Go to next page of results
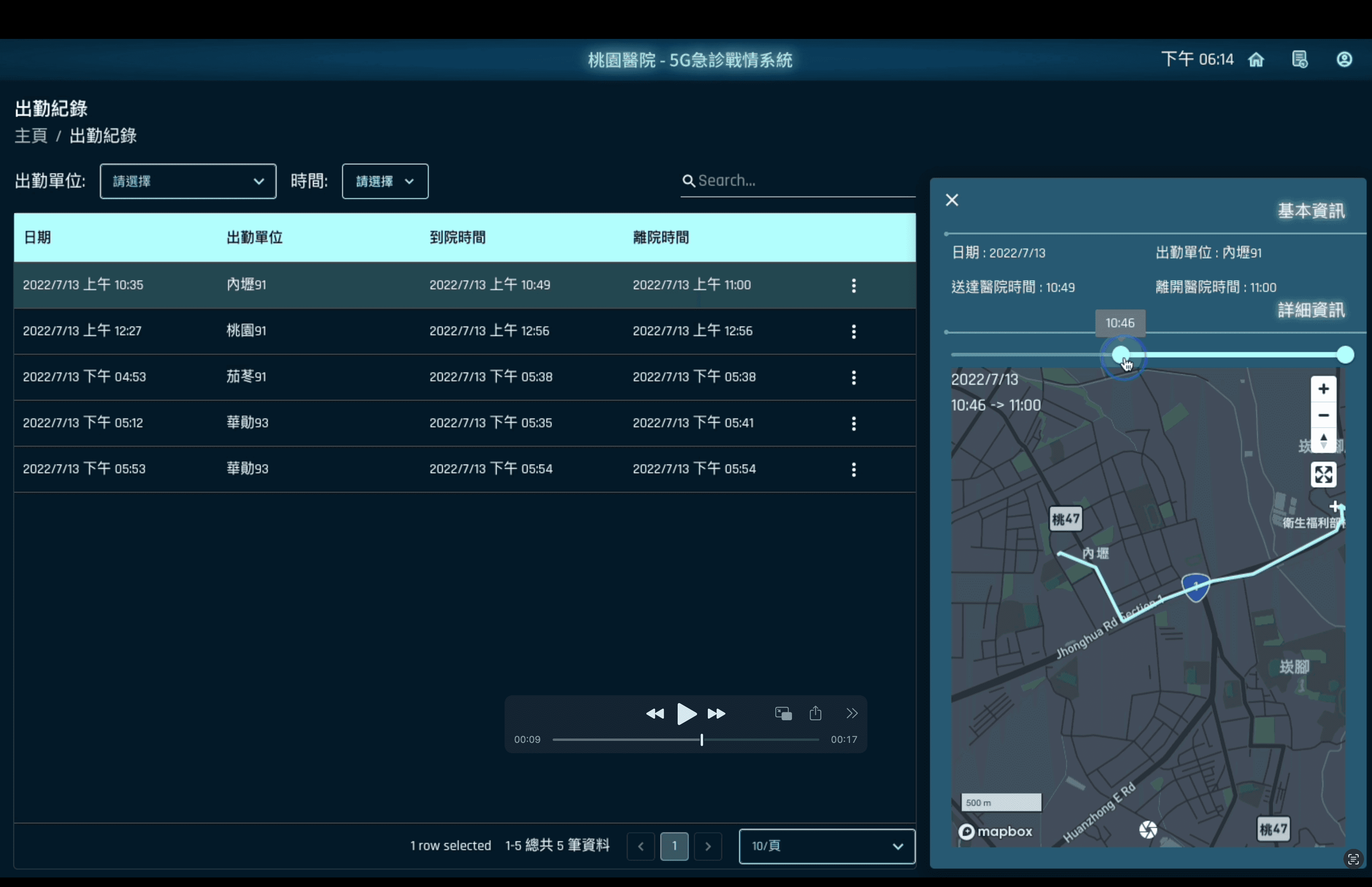This screenshot has width=1372, height=887. [x=708, y=846]
